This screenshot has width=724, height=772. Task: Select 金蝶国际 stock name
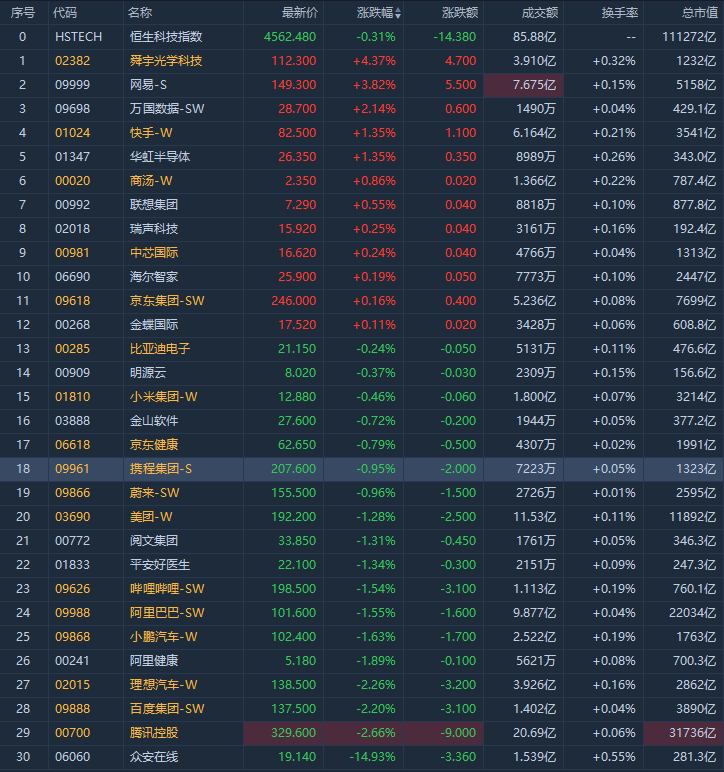(x=154, y=325)
